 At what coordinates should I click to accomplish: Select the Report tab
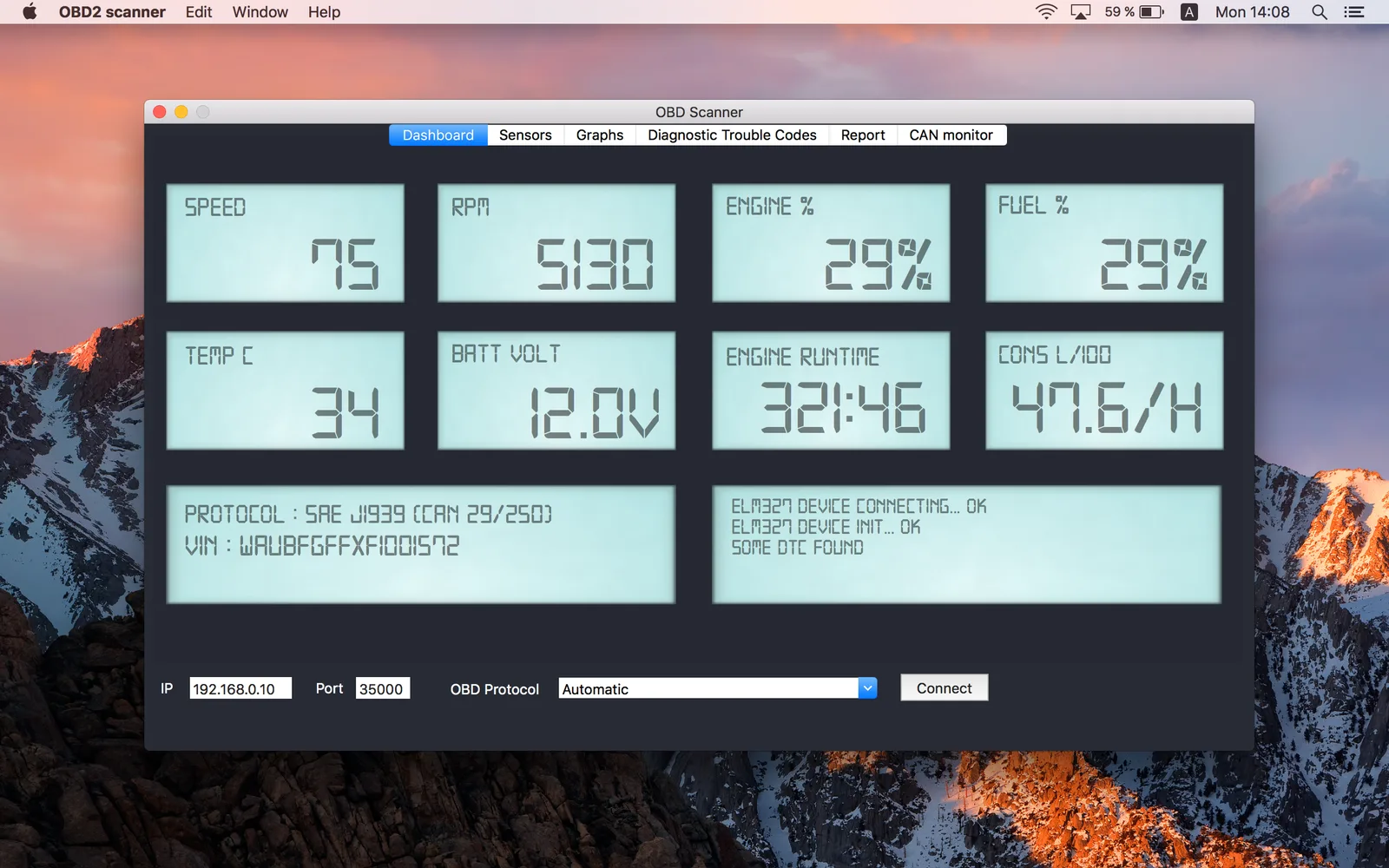863,135
